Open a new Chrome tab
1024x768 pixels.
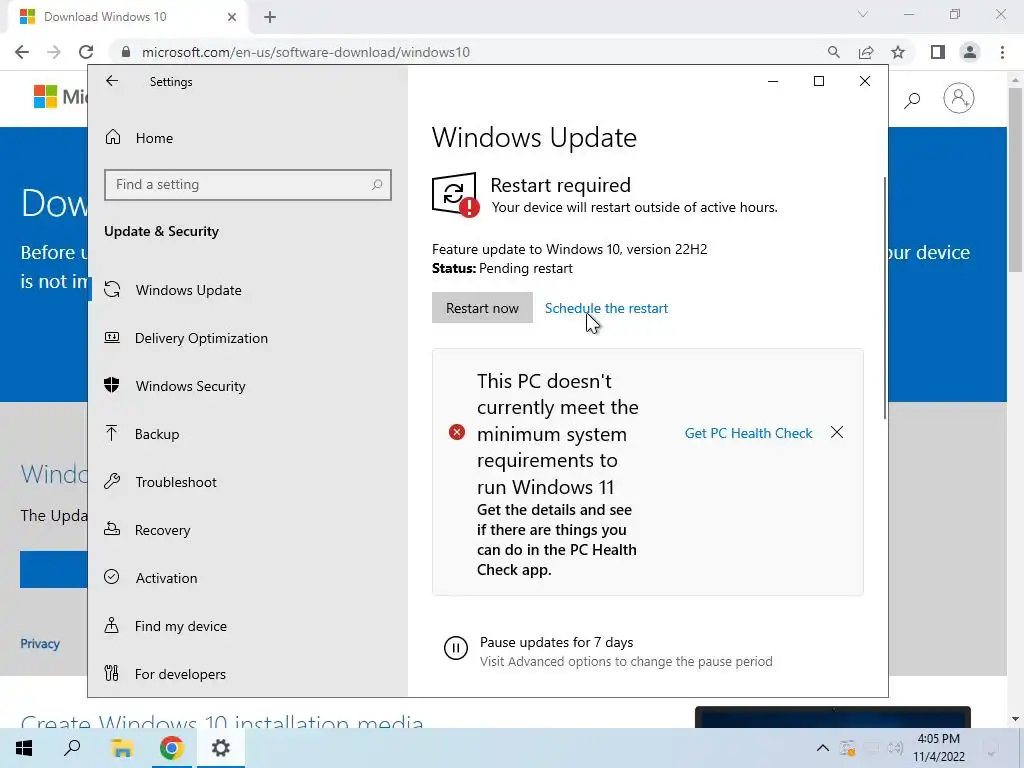click(270, 18)
